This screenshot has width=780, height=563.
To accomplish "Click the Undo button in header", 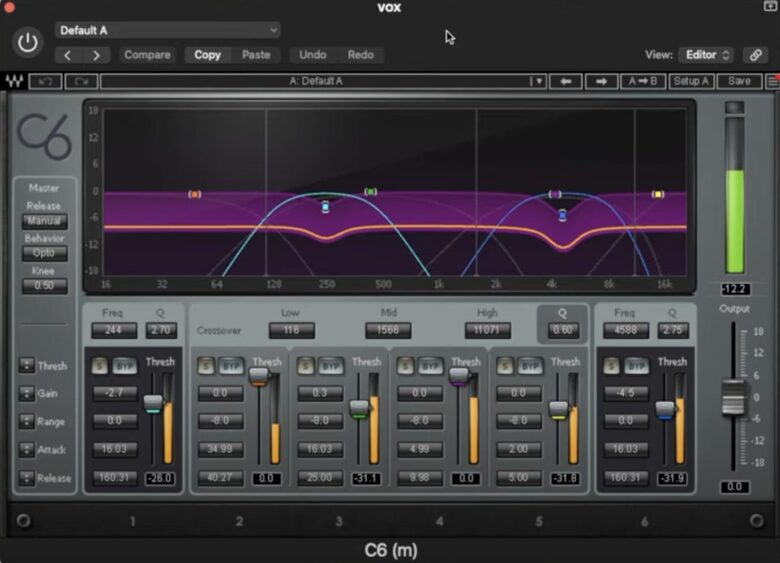I will (x=313, y=55).
